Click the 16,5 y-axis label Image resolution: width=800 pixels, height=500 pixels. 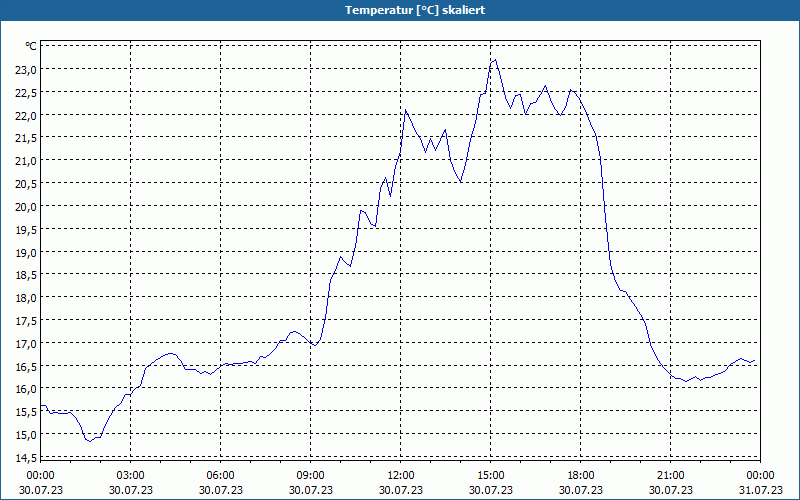tap(26, 366)
